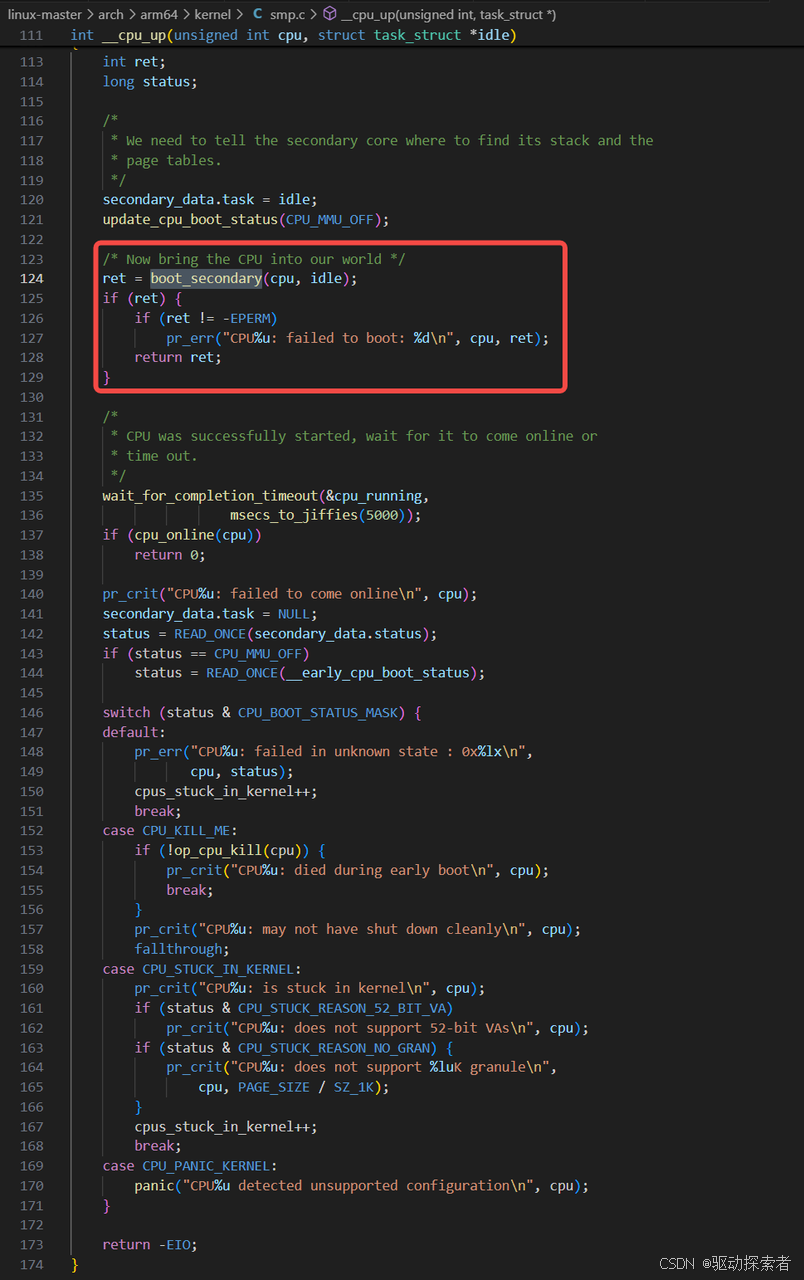Open the arm64 breadcrumb folder

(x=160, y=14)
